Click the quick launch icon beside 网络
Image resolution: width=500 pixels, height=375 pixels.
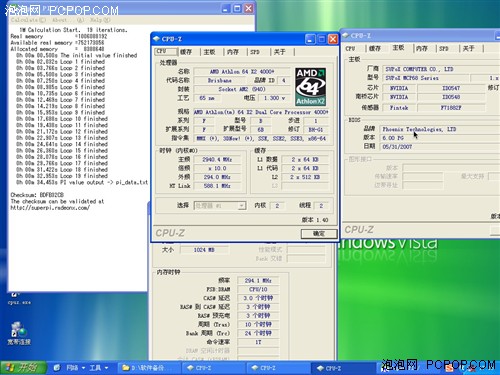click(57, 368)
